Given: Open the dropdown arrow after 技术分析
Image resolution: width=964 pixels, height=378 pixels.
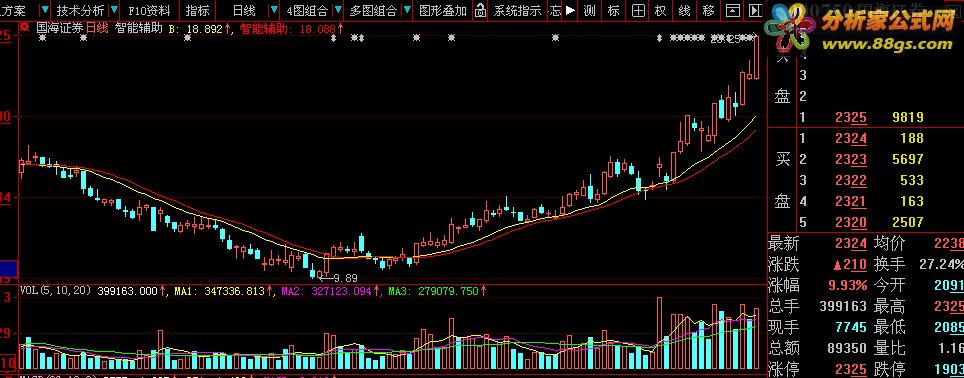Looking at the screenshot, I should [113, 11].
